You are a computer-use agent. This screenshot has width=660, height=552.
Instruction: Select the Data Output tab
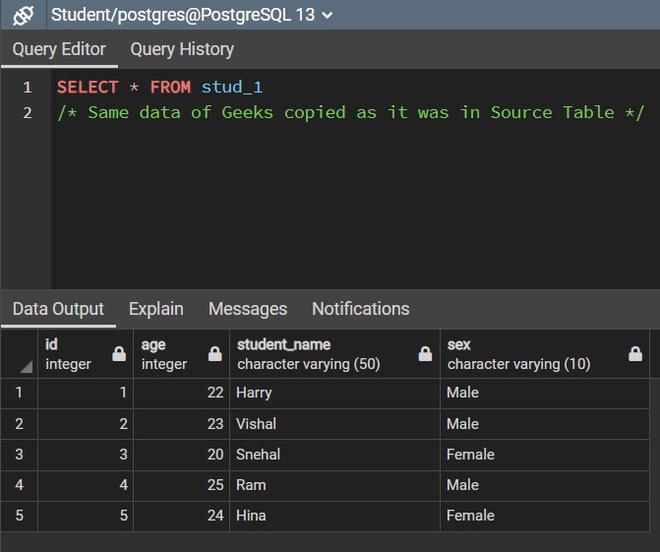[x=58, y=309]
